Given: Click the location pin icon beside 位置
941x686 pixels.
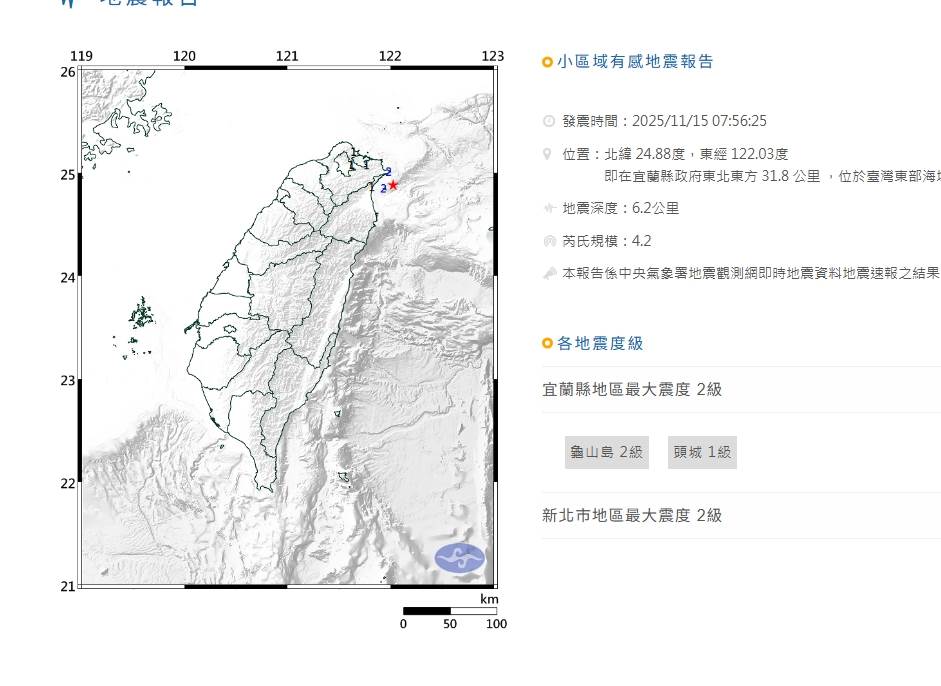Looking at the screenshot, I should click(x=548, y=154).
